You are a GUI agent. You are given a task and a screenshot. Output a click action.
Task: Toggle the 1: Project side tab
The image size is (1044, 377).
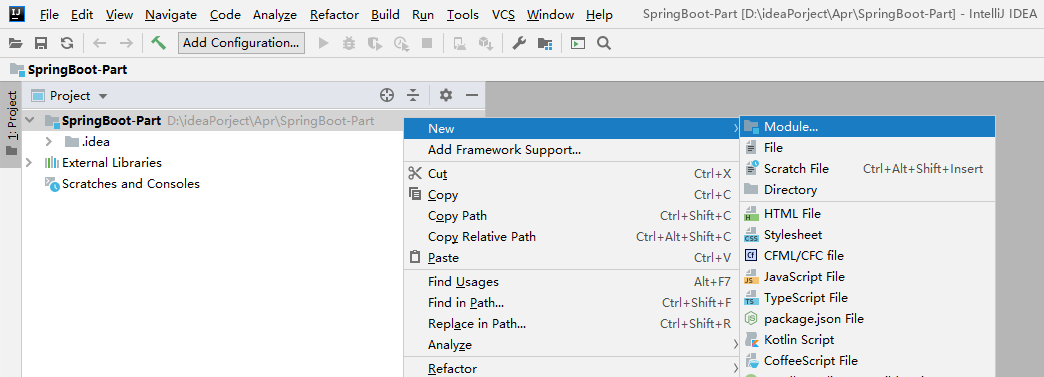[11, 123]
